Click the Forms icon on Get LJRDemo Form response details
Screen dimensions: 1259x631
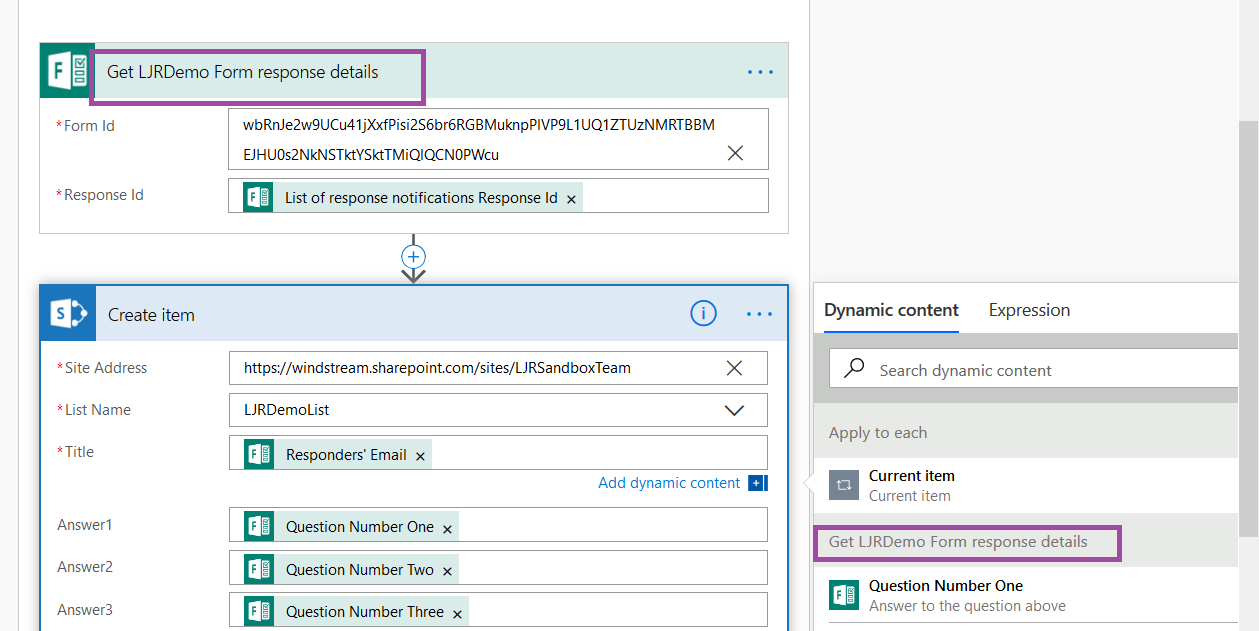[x=64, y=70]
